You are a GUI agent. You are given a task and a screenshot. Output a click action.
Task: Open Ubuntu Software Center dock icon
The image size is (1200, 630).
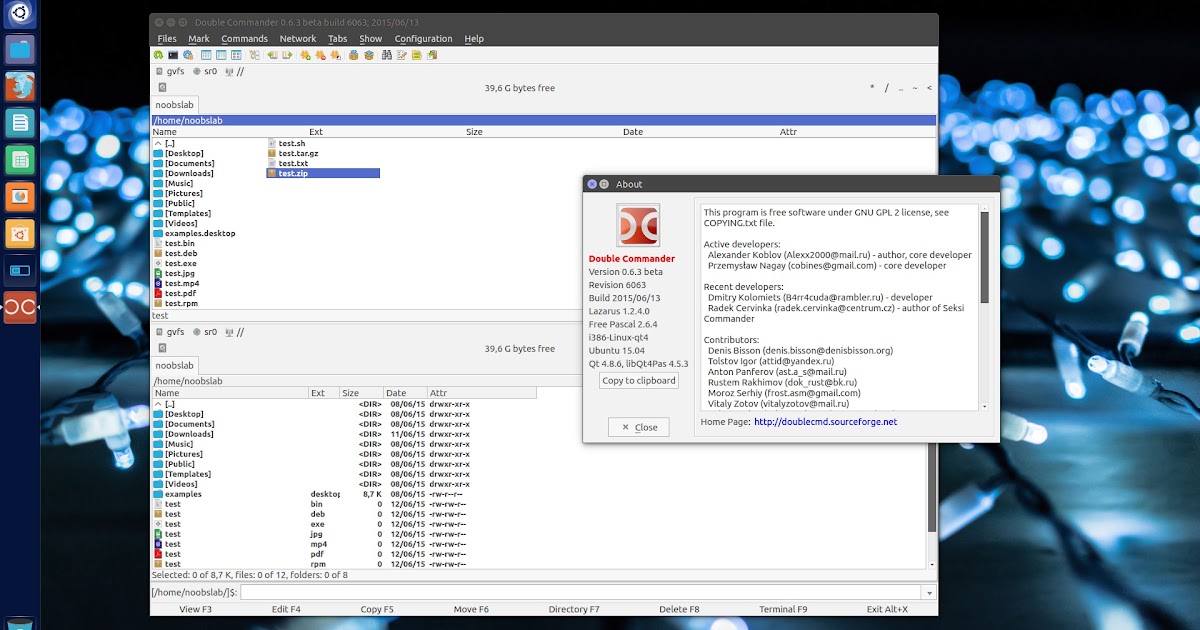click(20, 234)
